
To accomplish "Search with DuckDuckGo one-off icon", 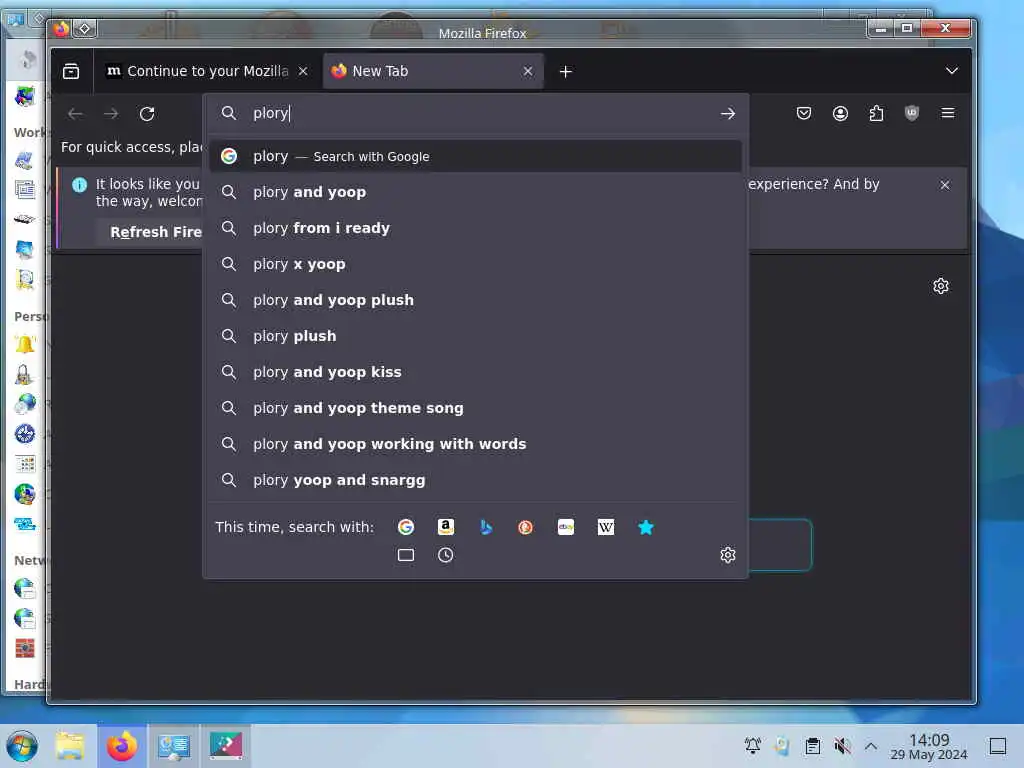I will [525, 527].
